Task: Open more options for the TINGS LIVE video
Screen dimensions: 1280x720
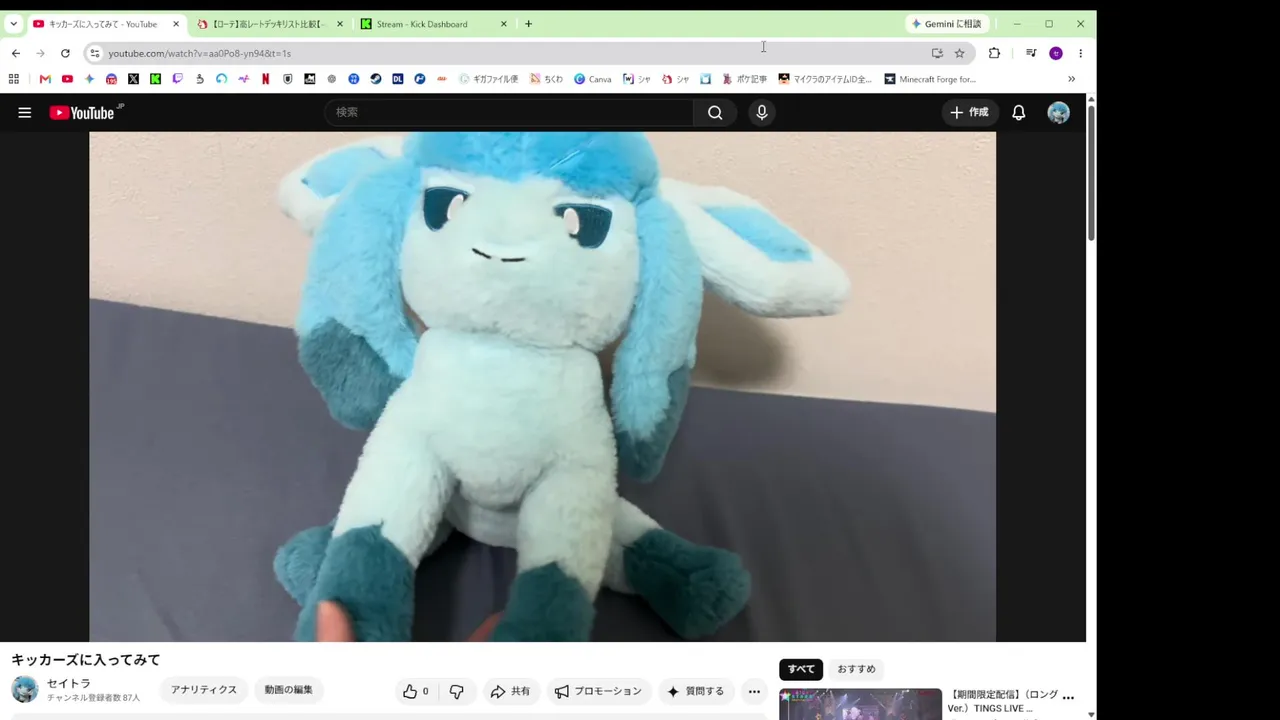Action: coord(1068,697)
